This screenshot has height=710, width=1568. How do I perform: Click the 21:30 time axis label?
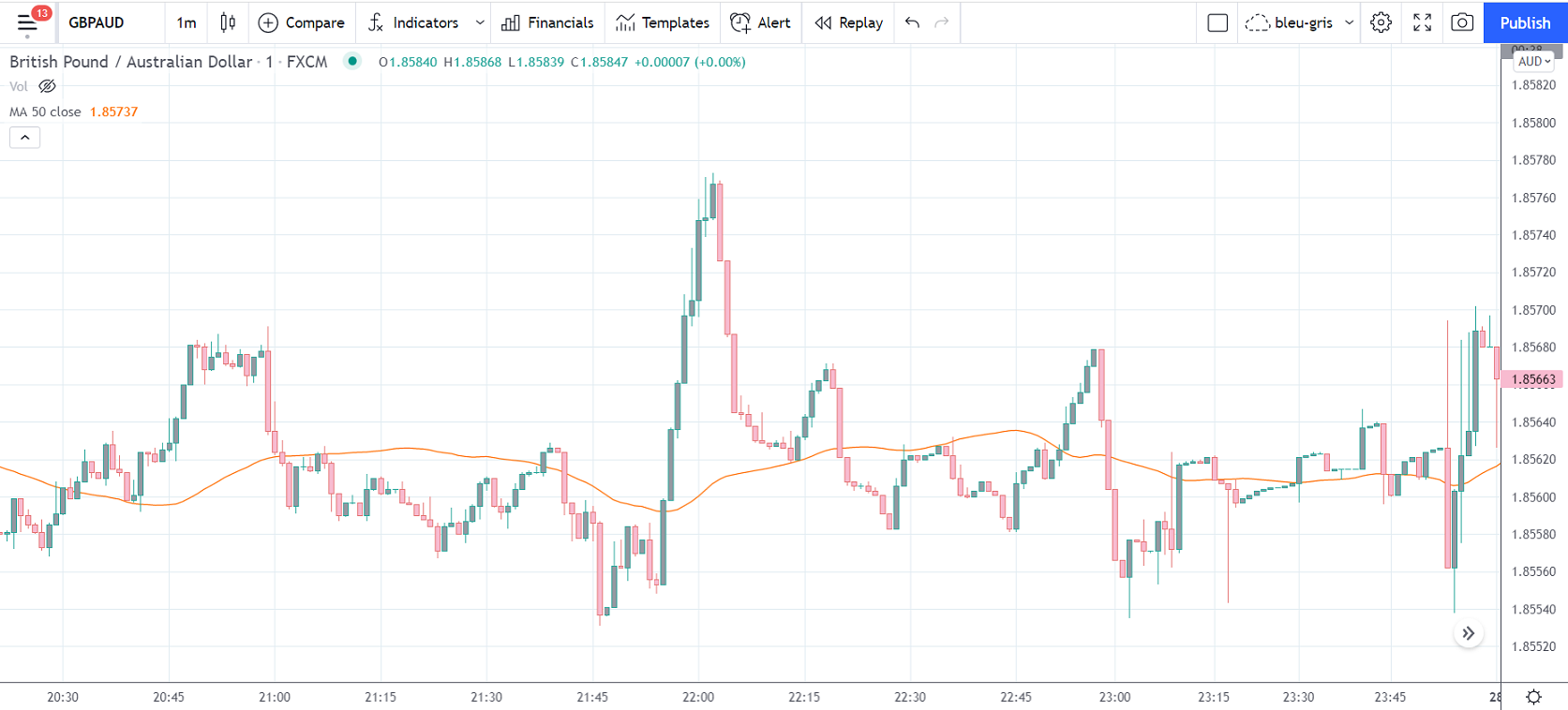pyautogui.click(x=486, y=697)
